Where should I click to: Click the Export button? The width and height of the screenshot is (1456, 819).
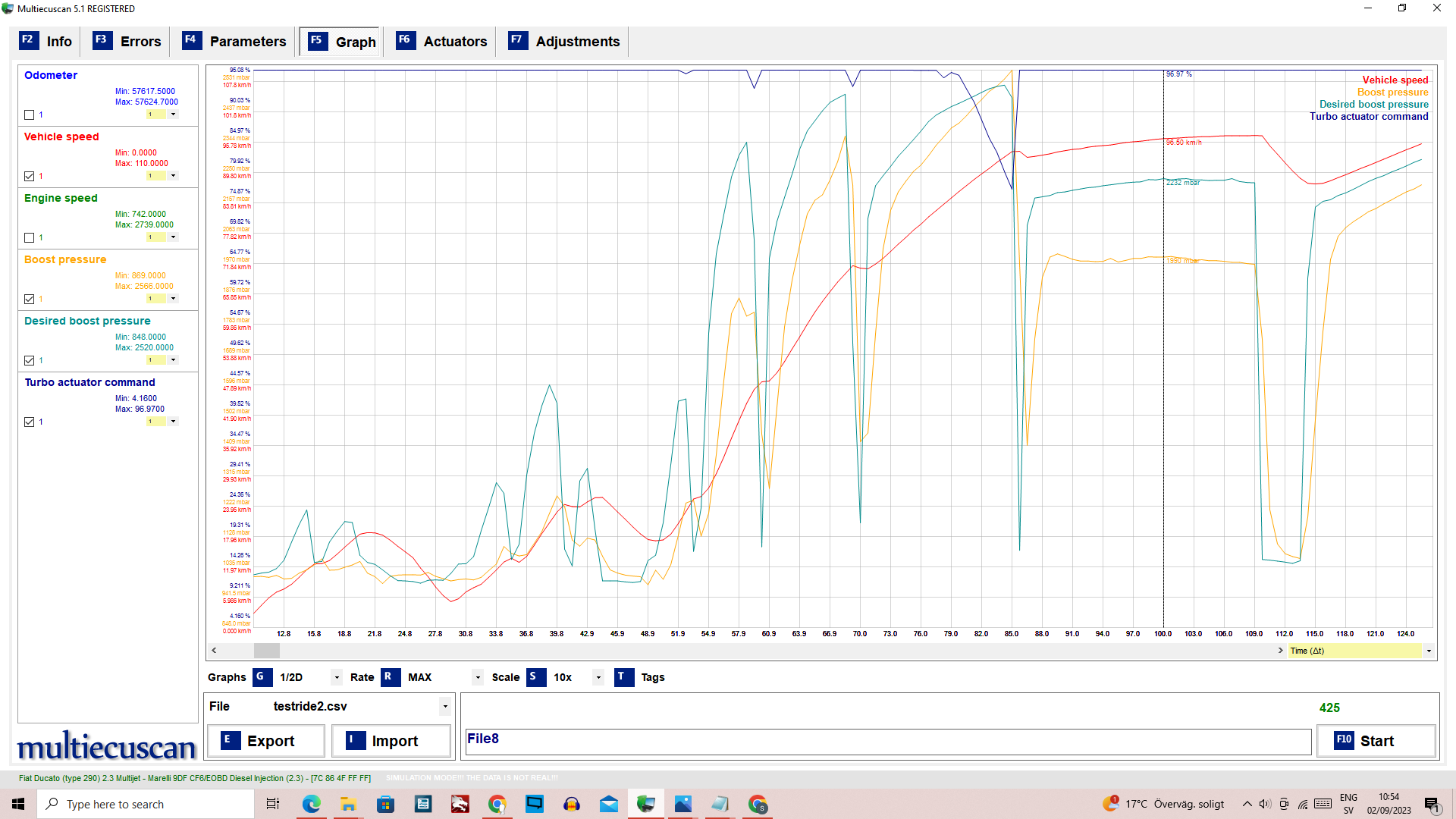click(266, 741)
